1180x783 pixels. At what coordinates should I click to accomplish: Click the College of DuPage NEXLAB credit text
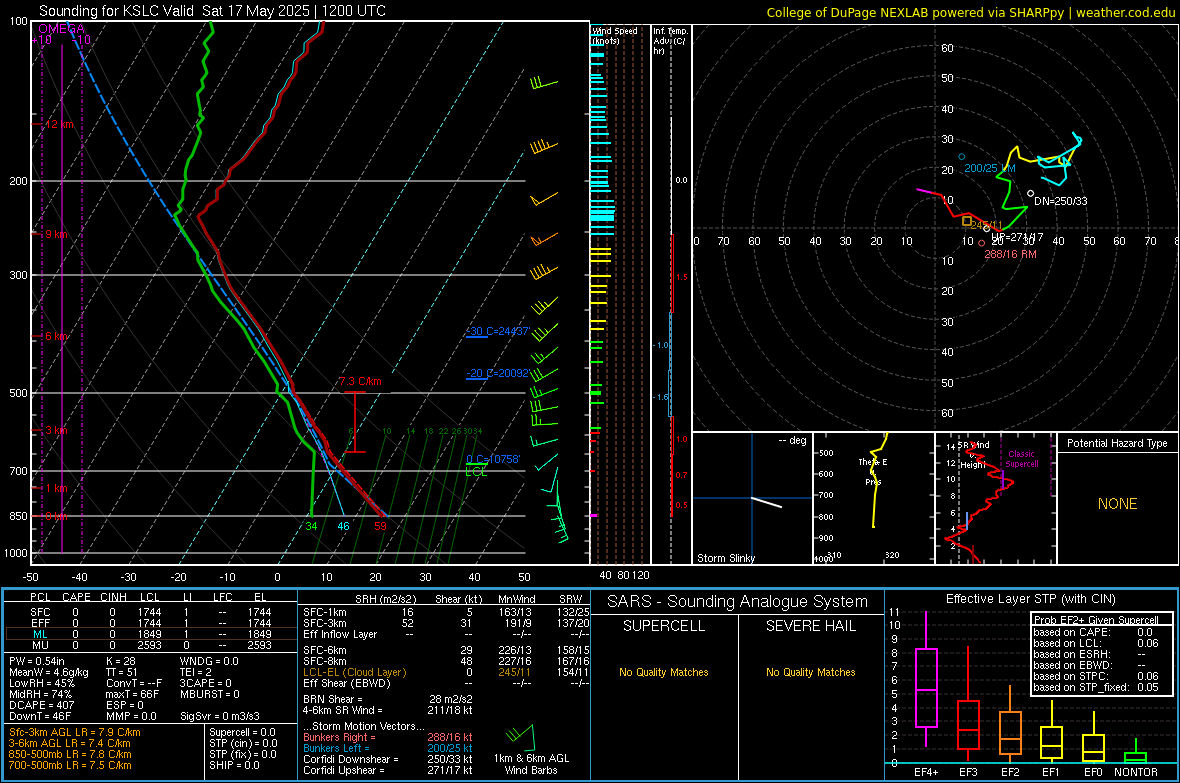click(x=970, y=12)
